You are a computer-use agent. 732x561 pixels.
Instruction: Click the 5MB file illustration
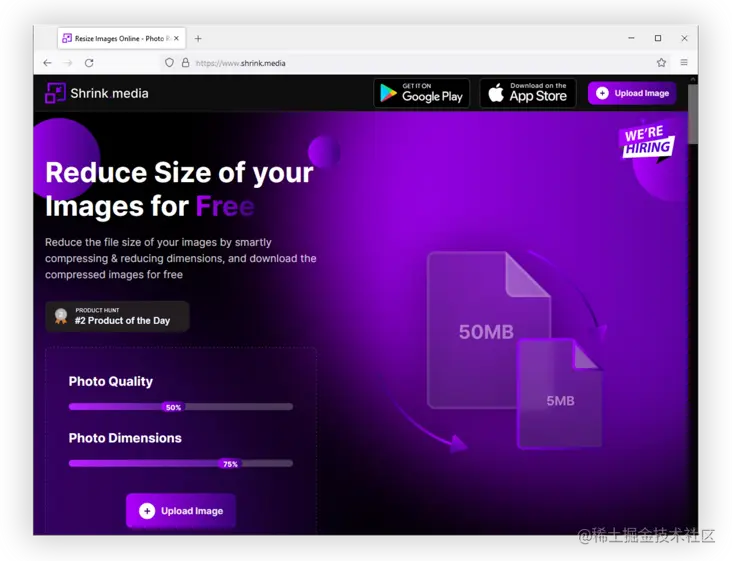click(x=560, y=394)
